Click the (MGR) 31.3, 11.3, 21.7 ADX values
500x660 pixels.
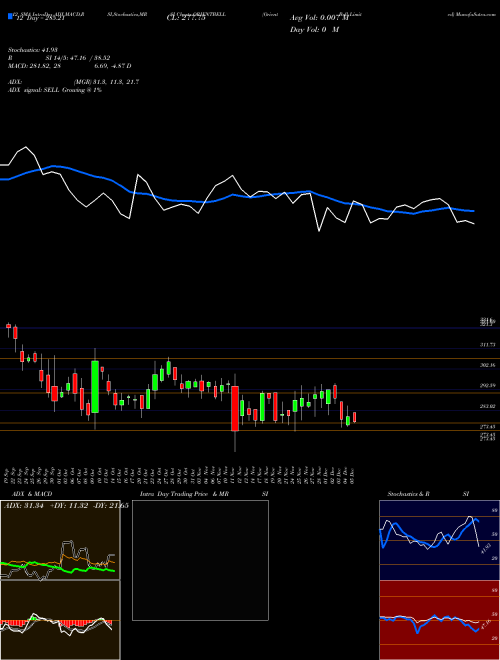(106, 82)
